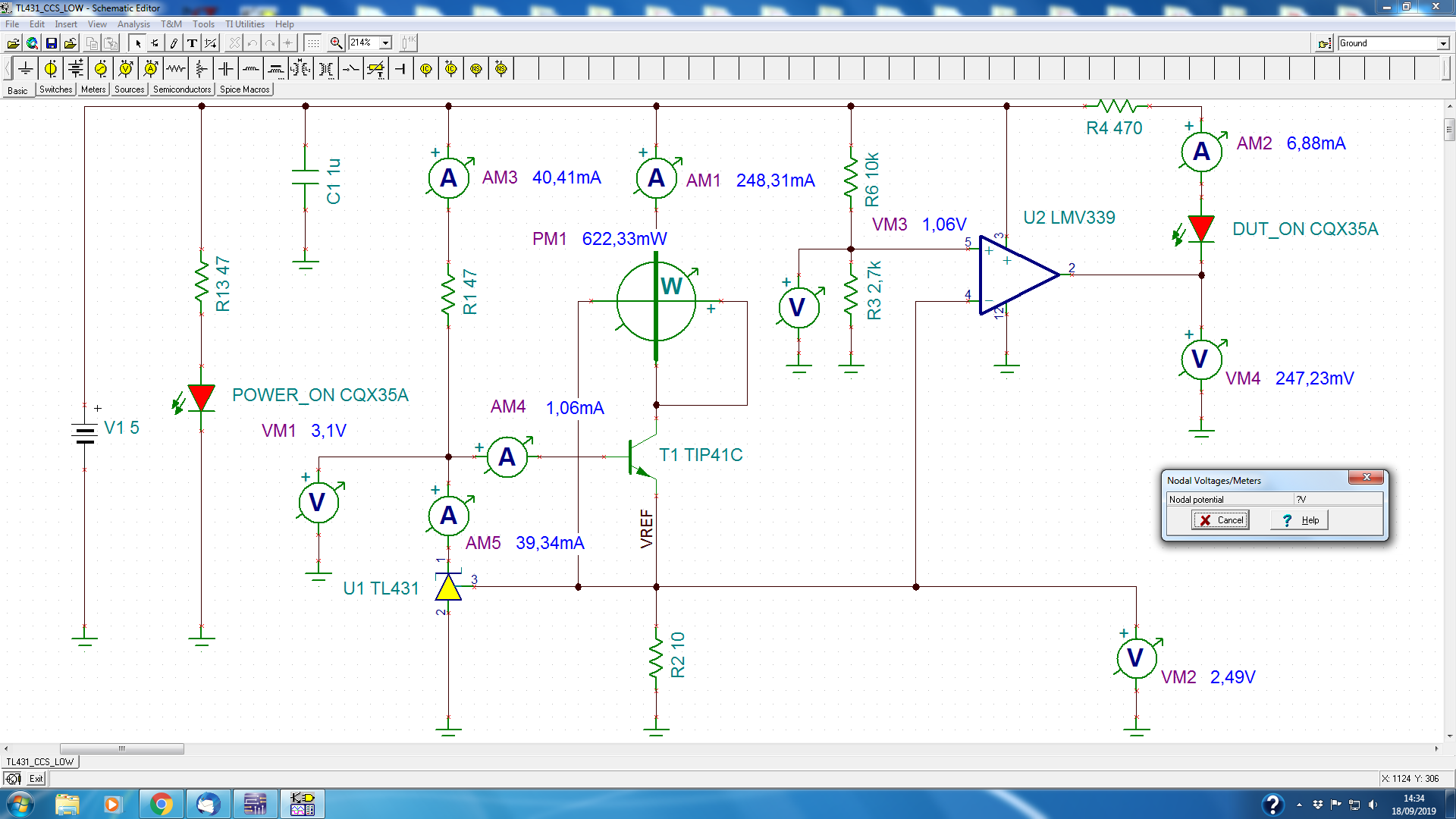The width and height of the screenshot is (1456, 819).
Task: Select the Basic component tab
Action: [17, 90]
